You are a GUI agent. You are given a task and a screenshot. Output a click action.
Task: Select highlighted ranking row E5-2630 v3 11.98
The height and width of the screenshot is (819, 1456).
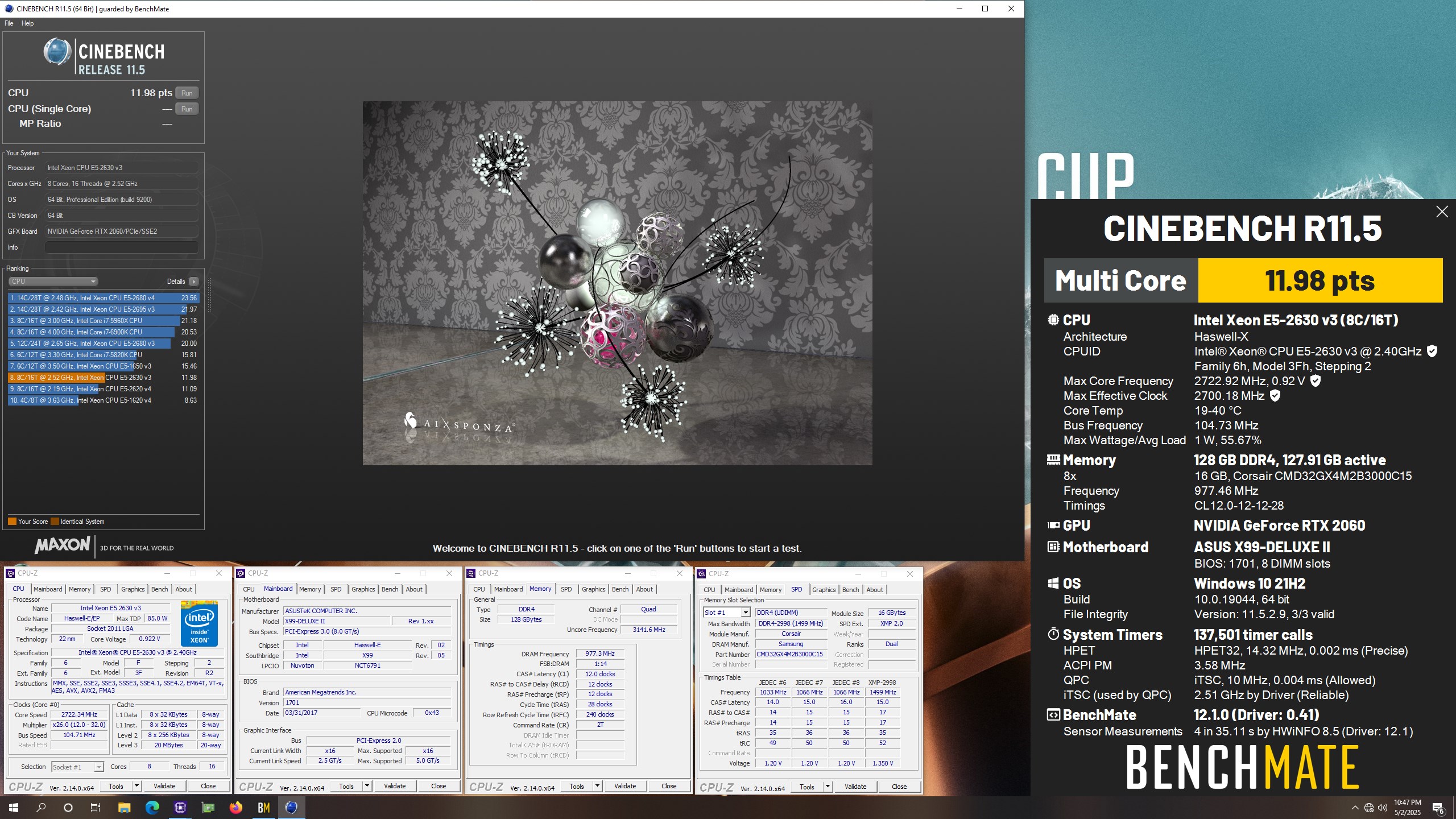[x=103, y=378]
